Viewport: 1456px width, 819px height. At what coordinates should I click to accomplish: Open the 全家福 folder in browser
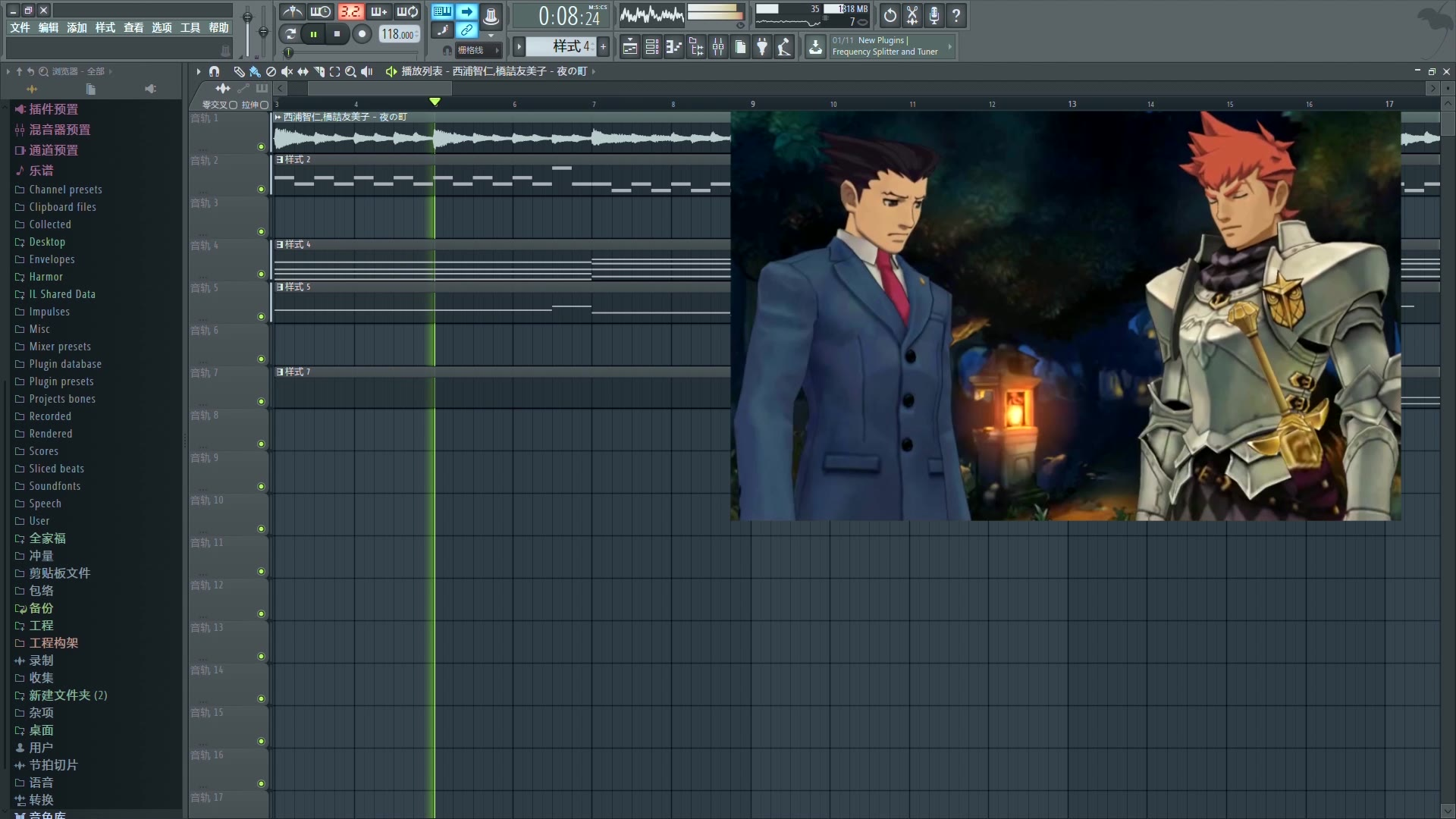click(x=47, y=538)
